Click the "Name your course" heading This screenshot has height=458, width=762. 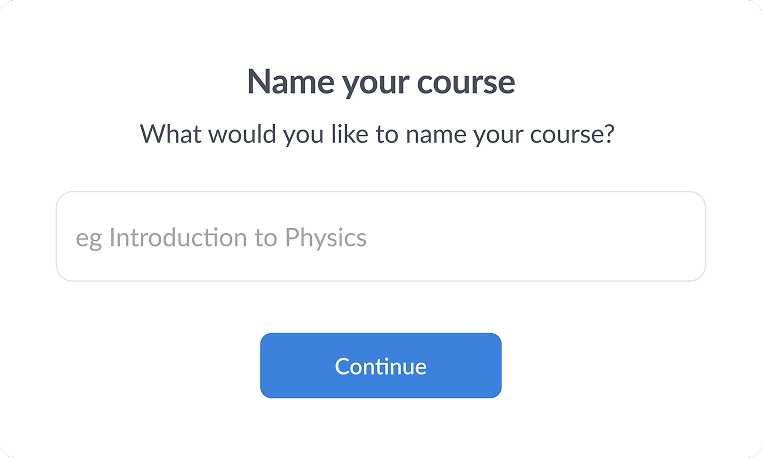381,81
